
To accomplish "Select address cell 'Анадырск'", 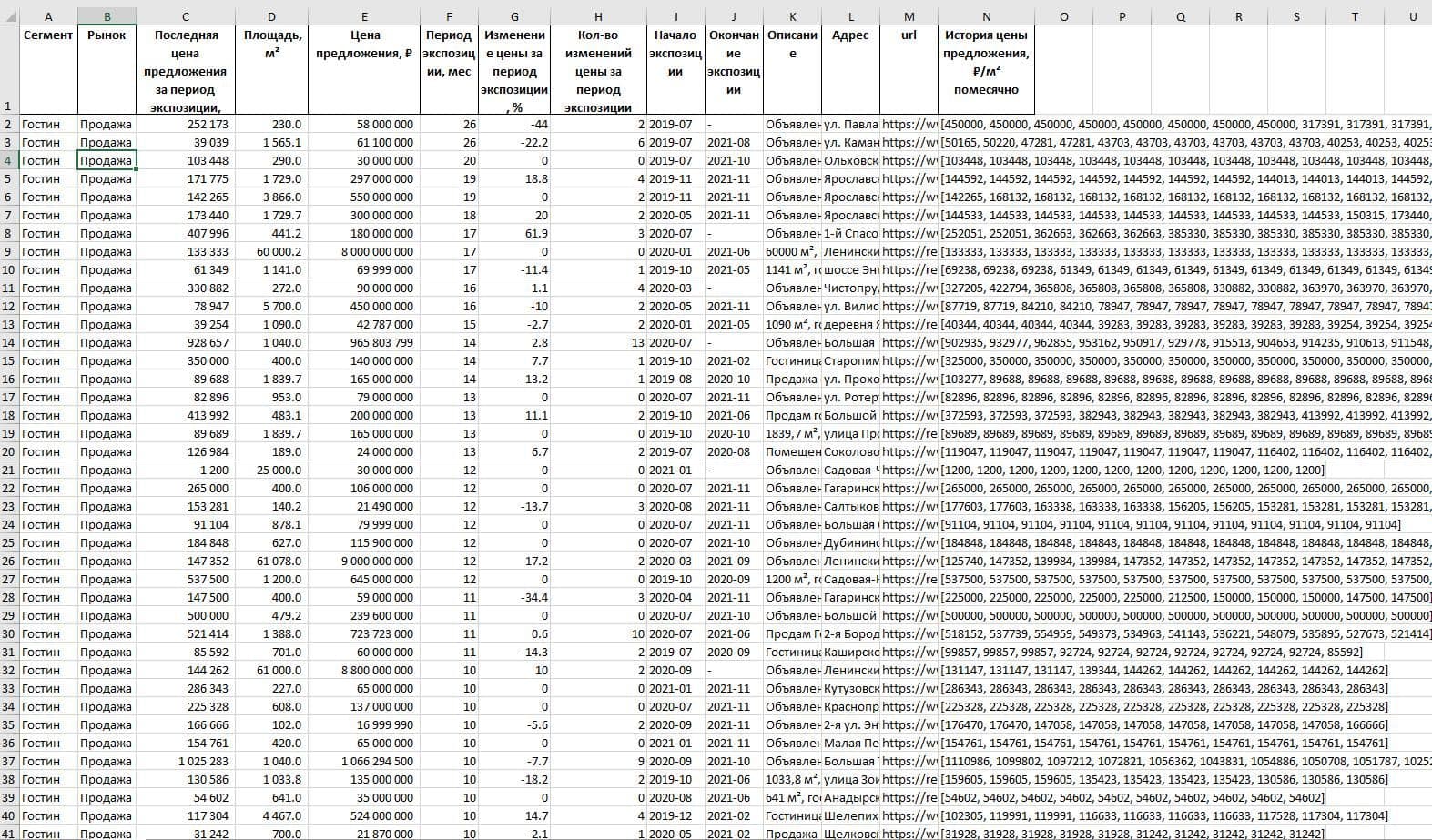I will tap(850, 797).
